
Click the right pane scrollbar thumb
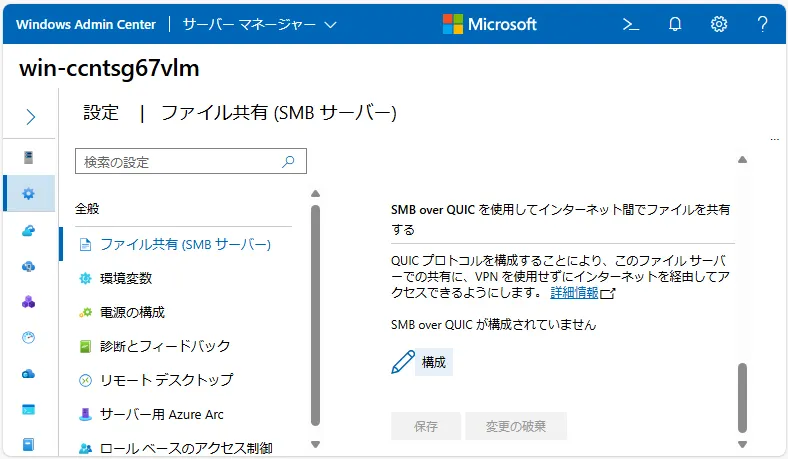point(742,398)
